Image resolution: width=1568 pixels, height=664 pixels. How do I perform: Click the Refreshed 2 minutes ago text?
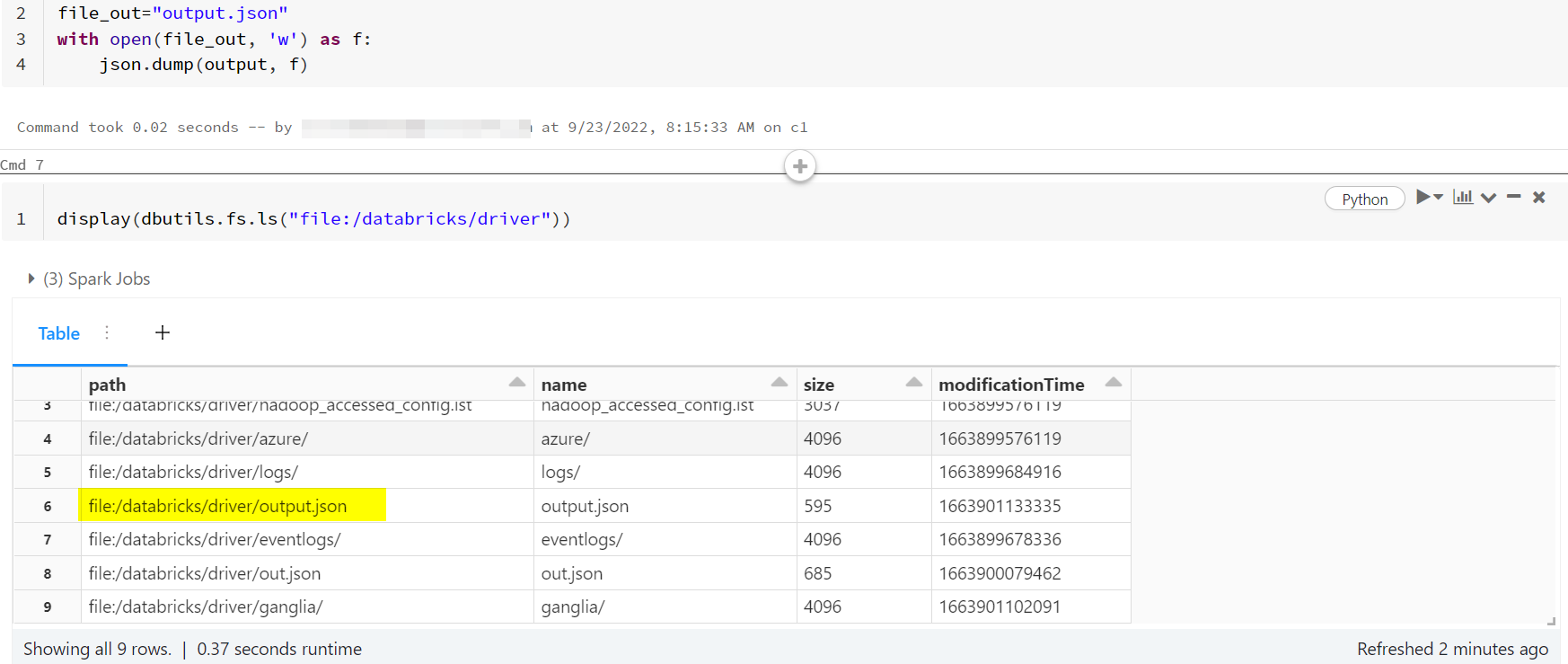pyautogui.click(x=1452, y=649)
